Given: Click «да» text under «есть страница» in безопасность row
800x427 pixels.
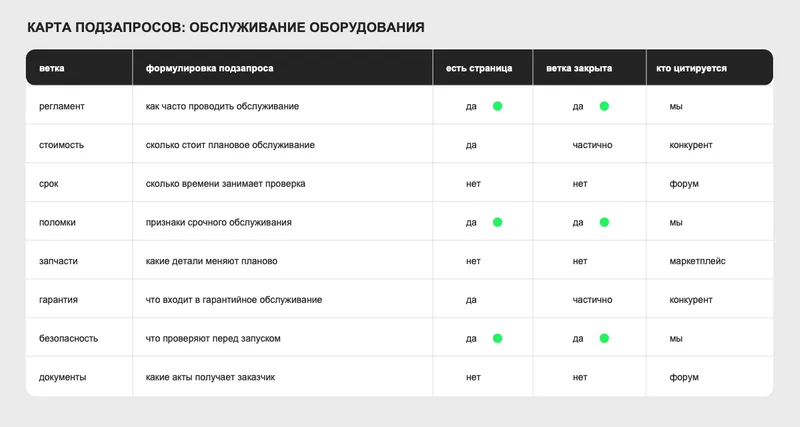Looking at the screenshot, I should tap(471, 338).
